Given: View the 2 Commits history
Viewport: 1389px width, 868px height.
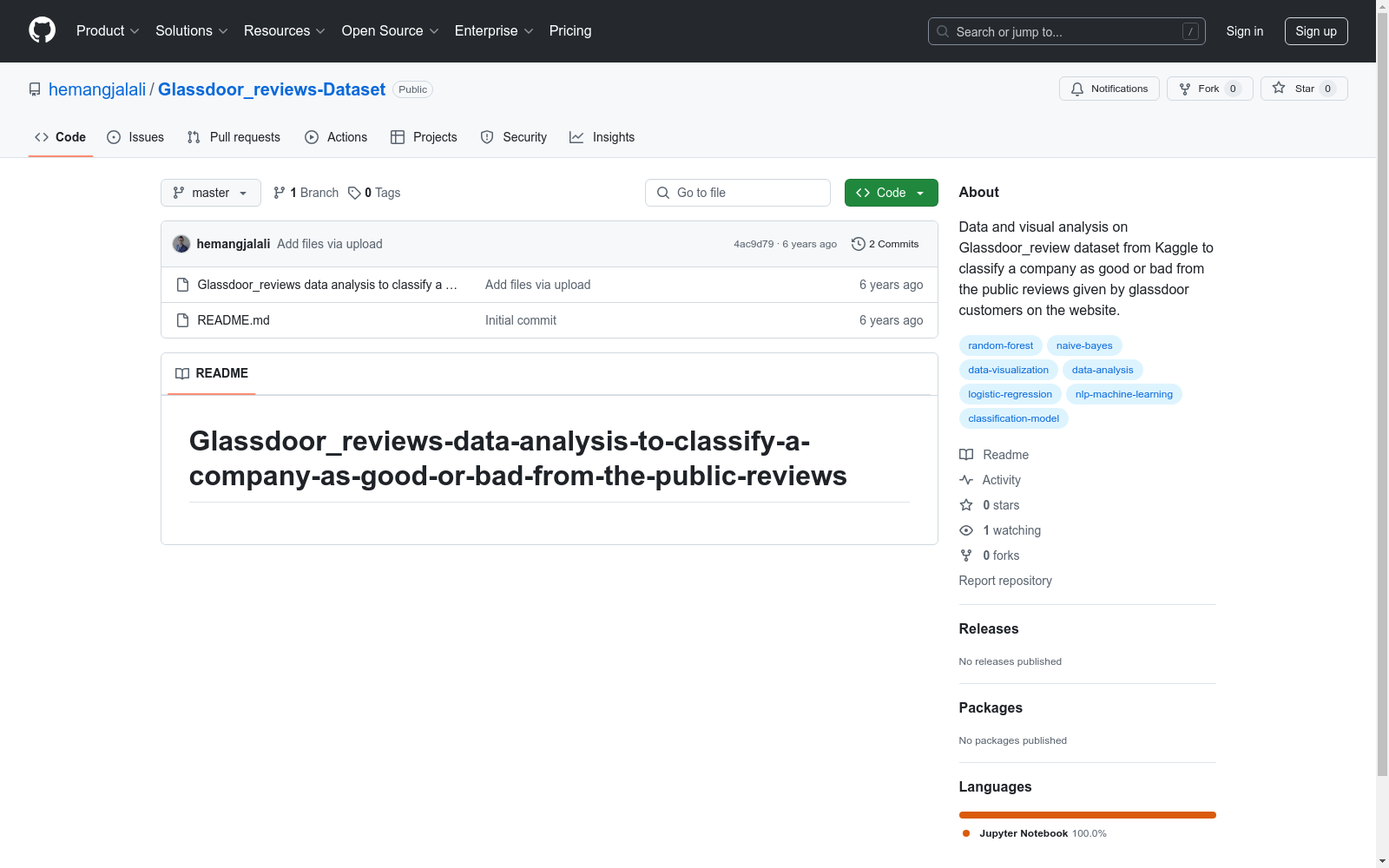Looking at the screenshot, I should 885,244.
